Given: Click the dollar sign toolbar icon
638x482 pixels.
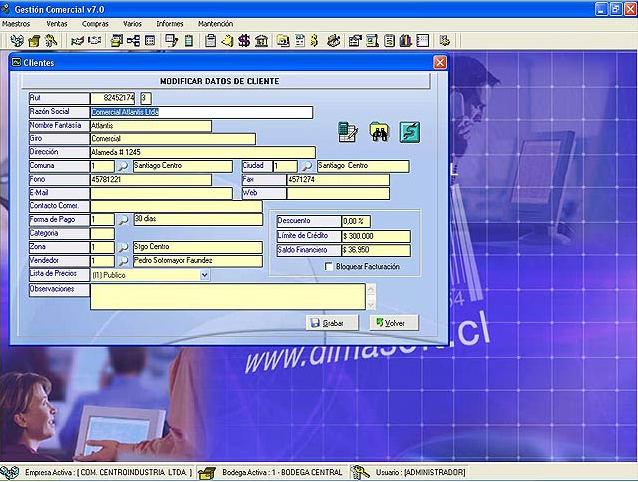Looking at the screenshot, I should point(244,41).
